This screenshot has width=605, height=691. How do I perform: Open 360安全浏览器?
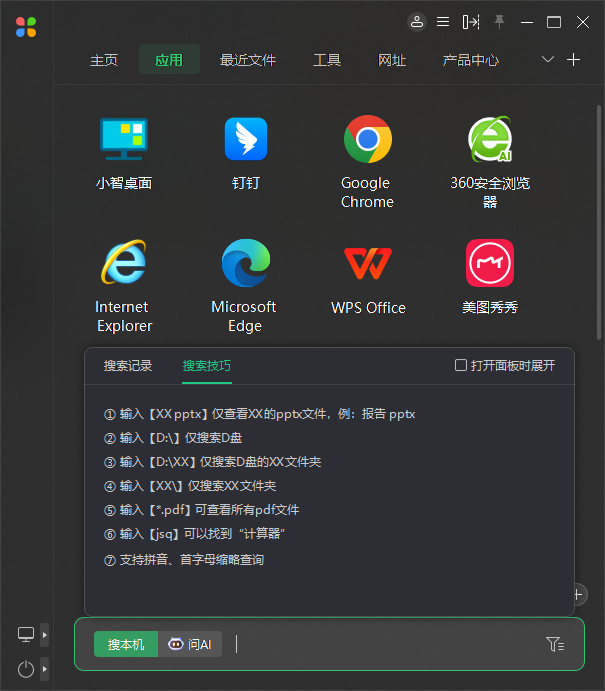pyautogui.click(x=490, y=162)
